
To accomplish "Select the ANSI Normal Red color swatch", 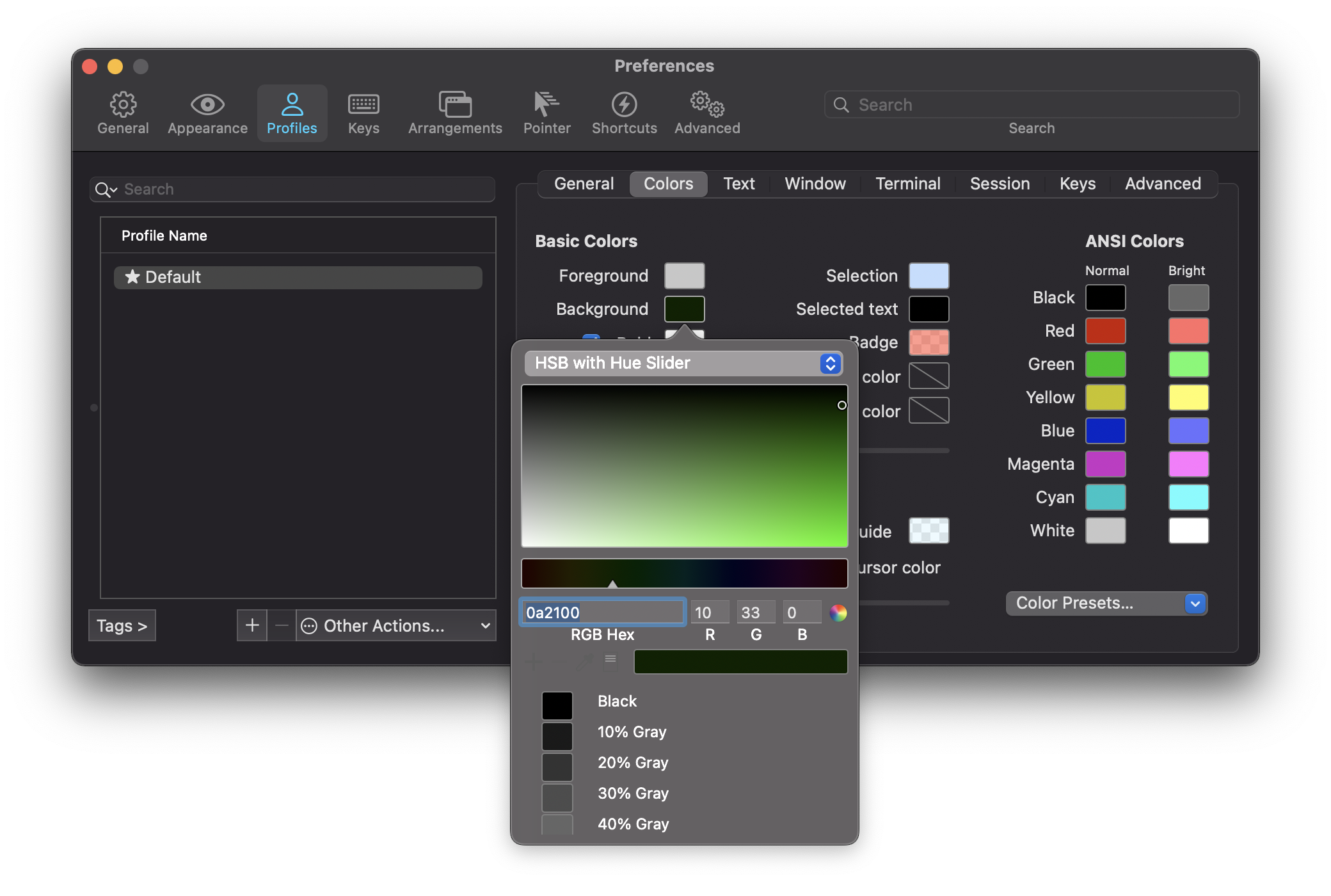I will click(1105, 331).
